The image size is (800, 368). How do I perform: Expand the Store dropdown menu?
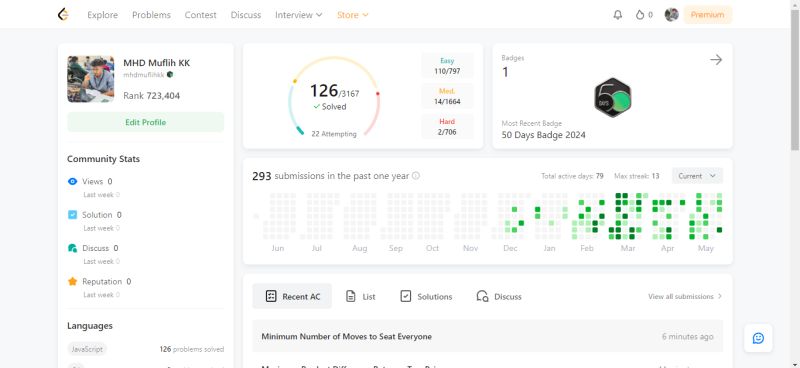353,15
